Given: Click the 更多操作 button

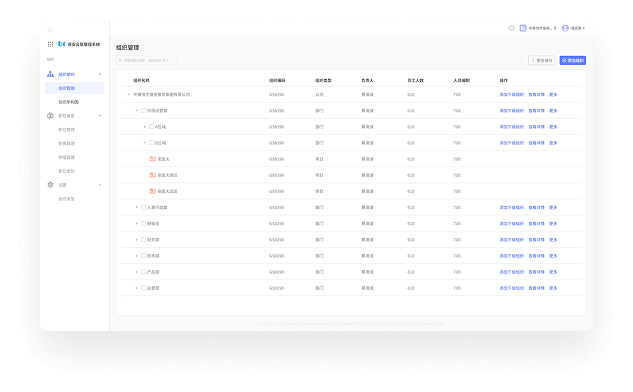Looking at the screenshot, I should click(x=542, y=61).
